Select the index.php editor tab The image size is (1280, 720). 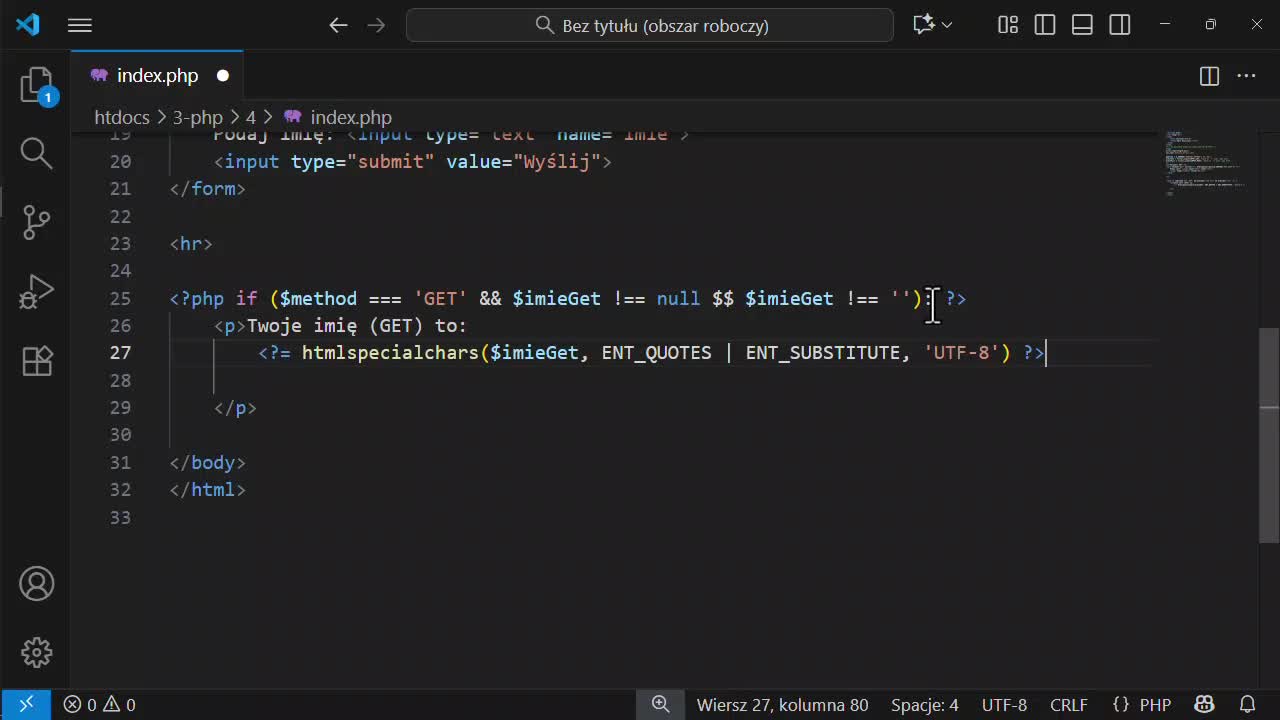(157, 76)
